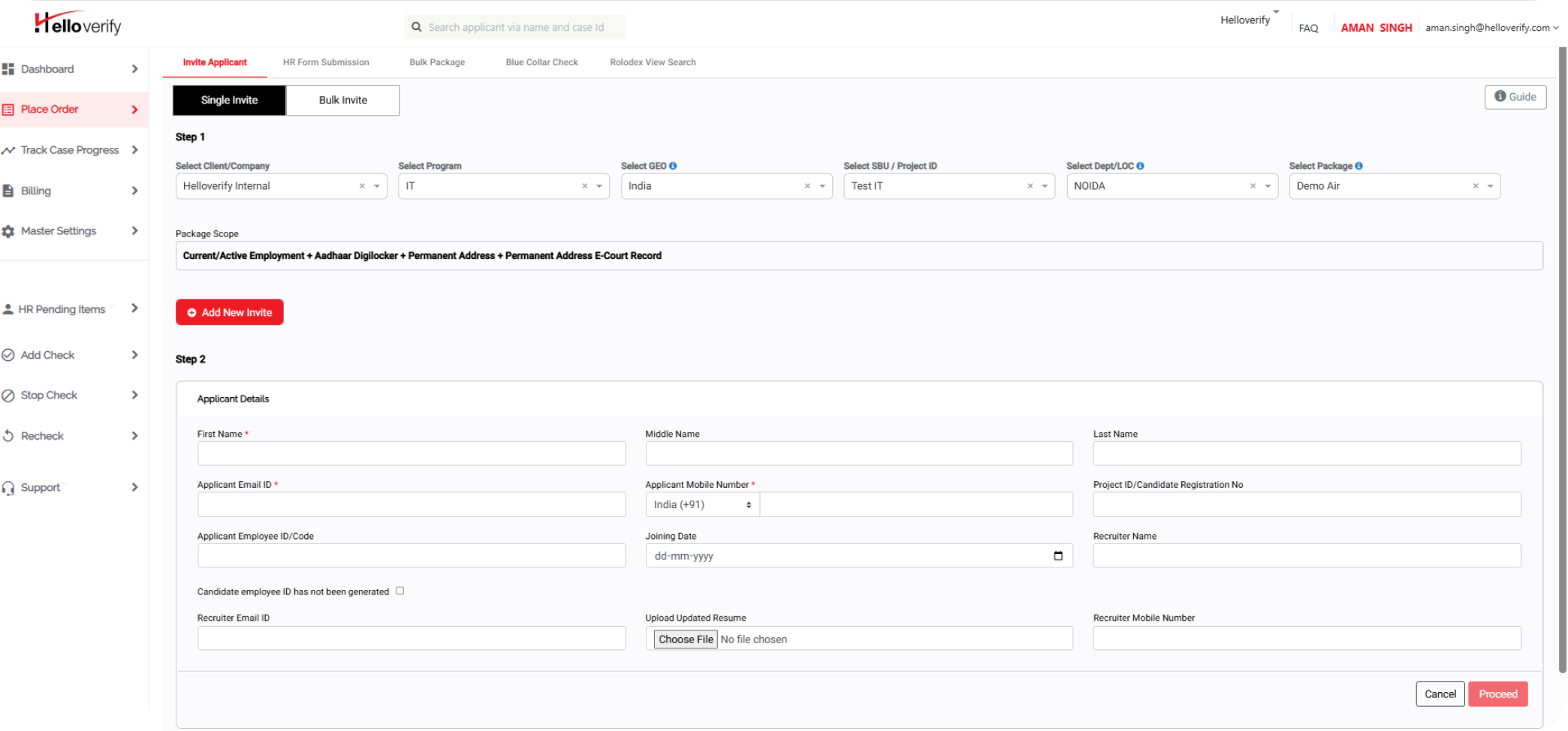The width and height of the screenshot is (1568, 731).
Task: Click the Stop Check prohibition icon
Action: pyautogui.click(x=8, y=396)
